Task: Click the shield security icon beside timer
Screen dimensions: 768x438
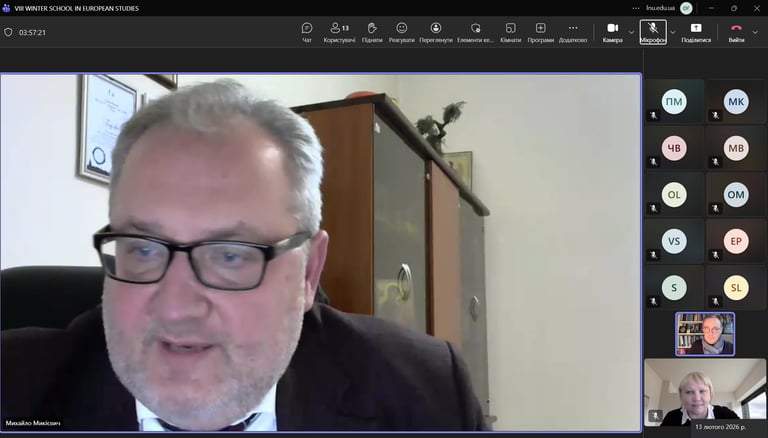Action: [x=8, y=32]
